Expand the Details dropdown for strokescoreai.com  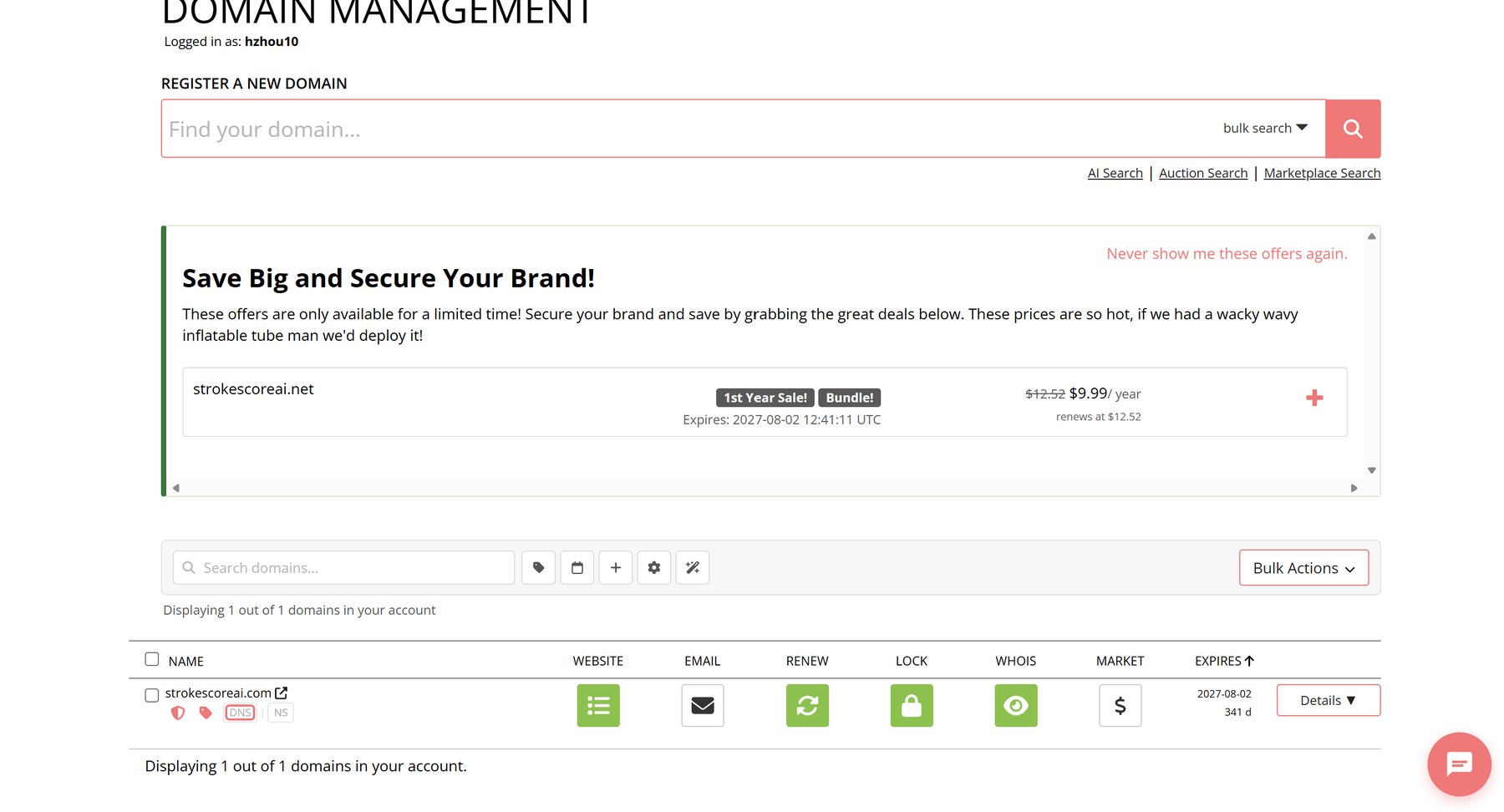pyautogui.click(x=1329, y=700)
